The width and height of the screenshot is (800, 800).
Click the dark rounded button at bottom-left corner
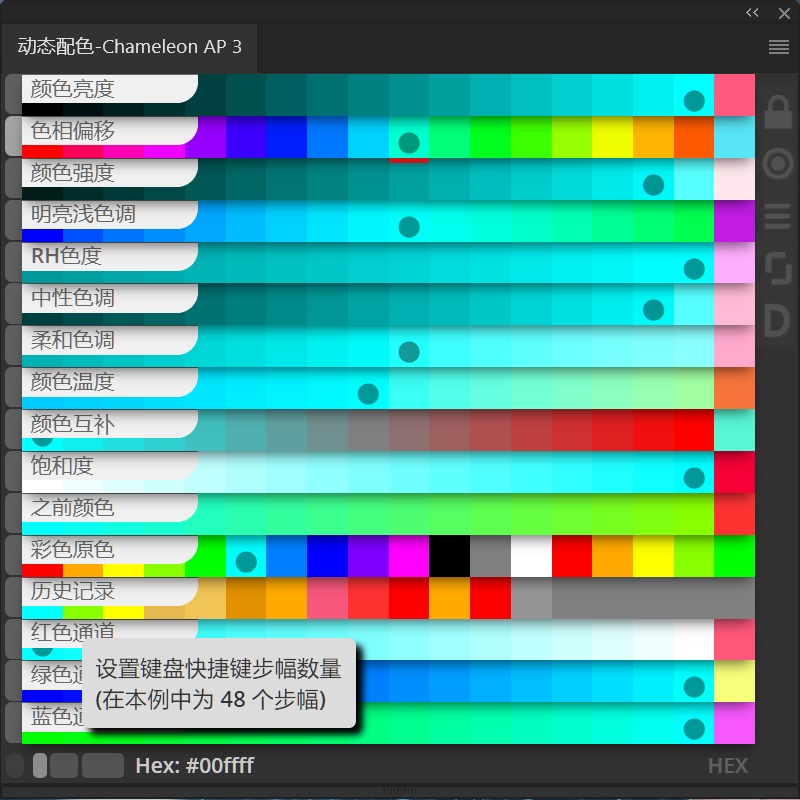click(x=15, y=765)
